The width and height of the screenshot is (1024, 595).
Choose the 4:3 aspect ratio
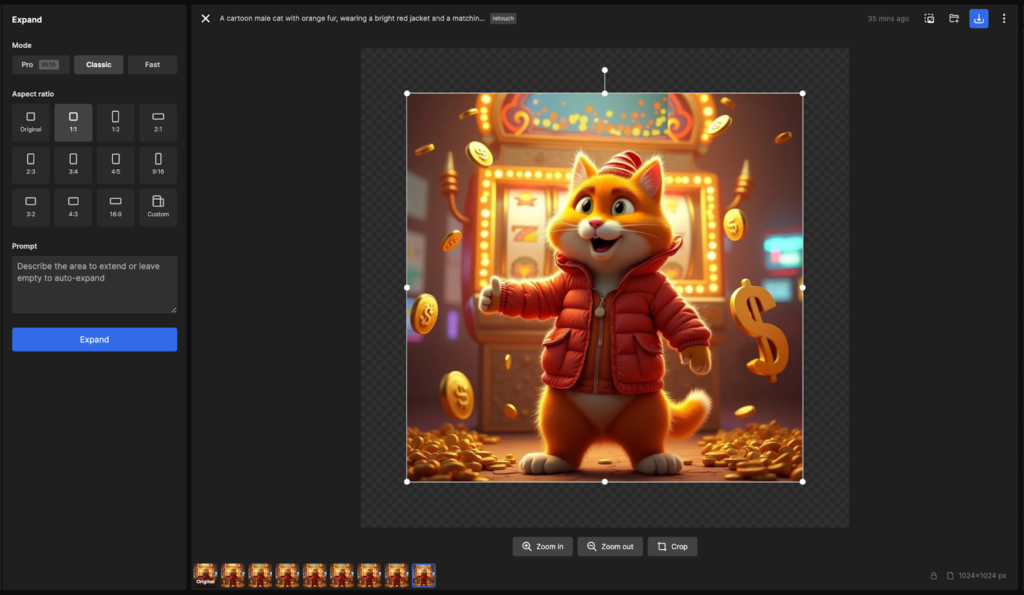[x=73, y=207]
